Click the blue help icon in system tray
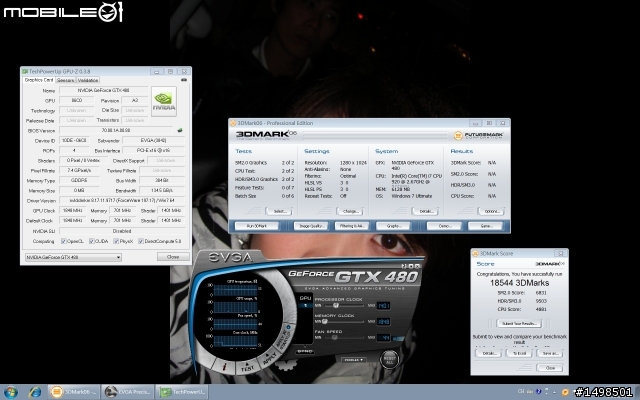Screen dimensions: 640x400 [x=538, y=391]
